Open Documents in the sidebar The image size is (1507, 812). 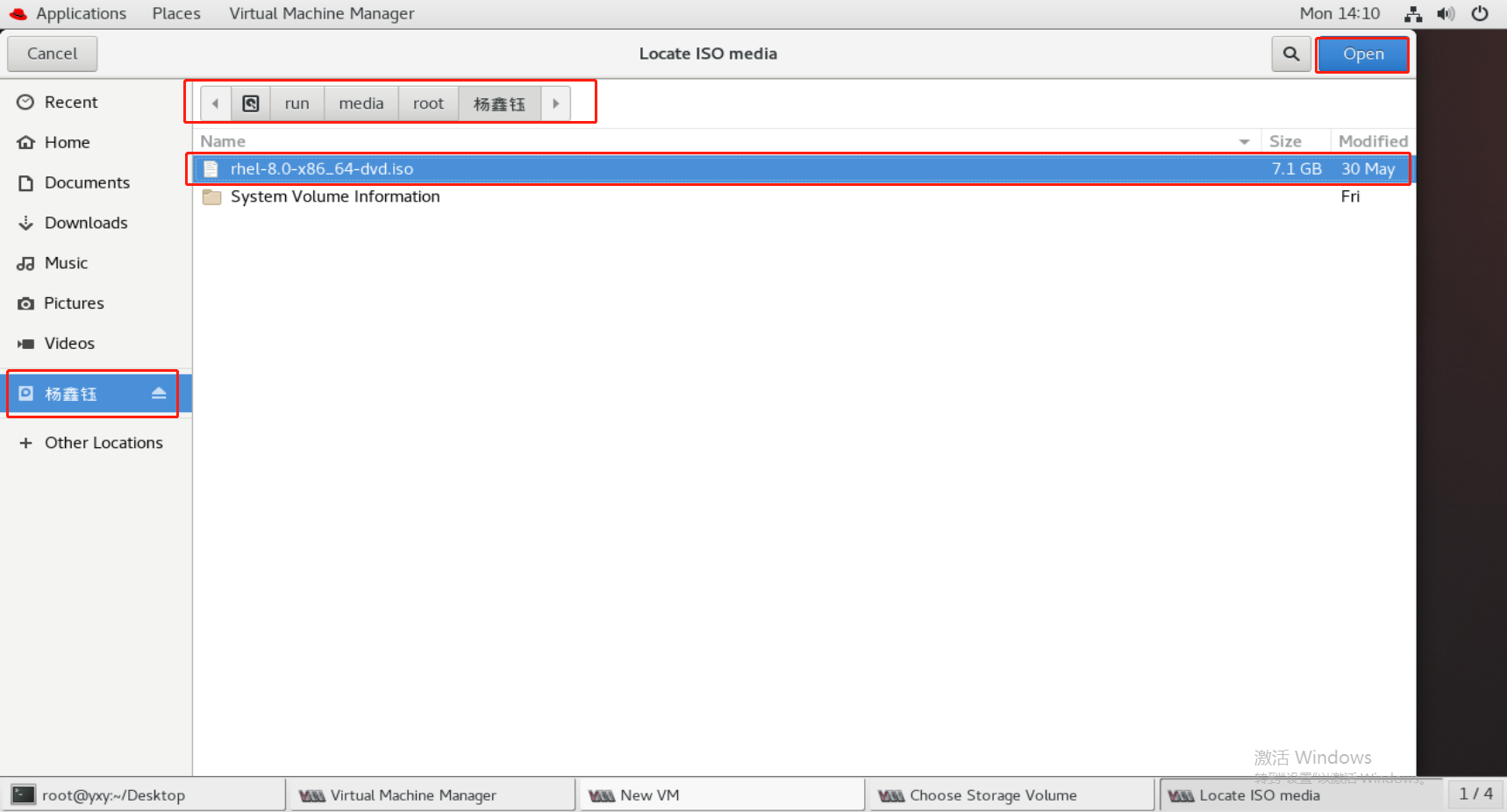[96, 182]
